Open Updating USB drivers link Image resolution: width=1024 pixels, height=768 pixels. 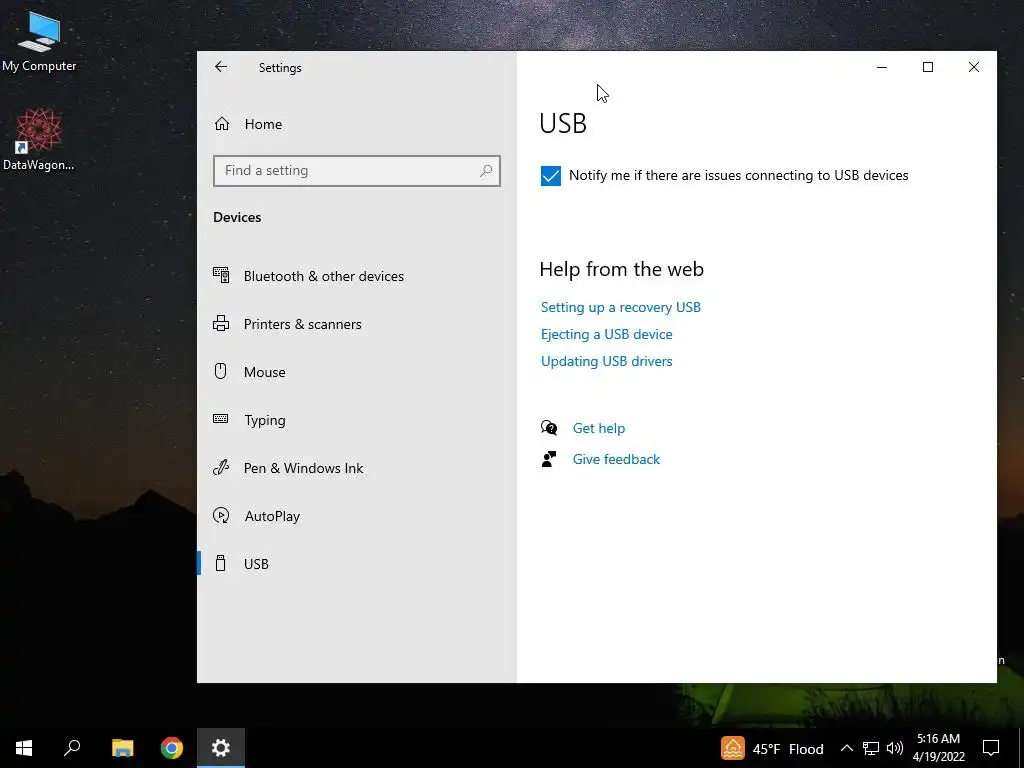[606, 361]
